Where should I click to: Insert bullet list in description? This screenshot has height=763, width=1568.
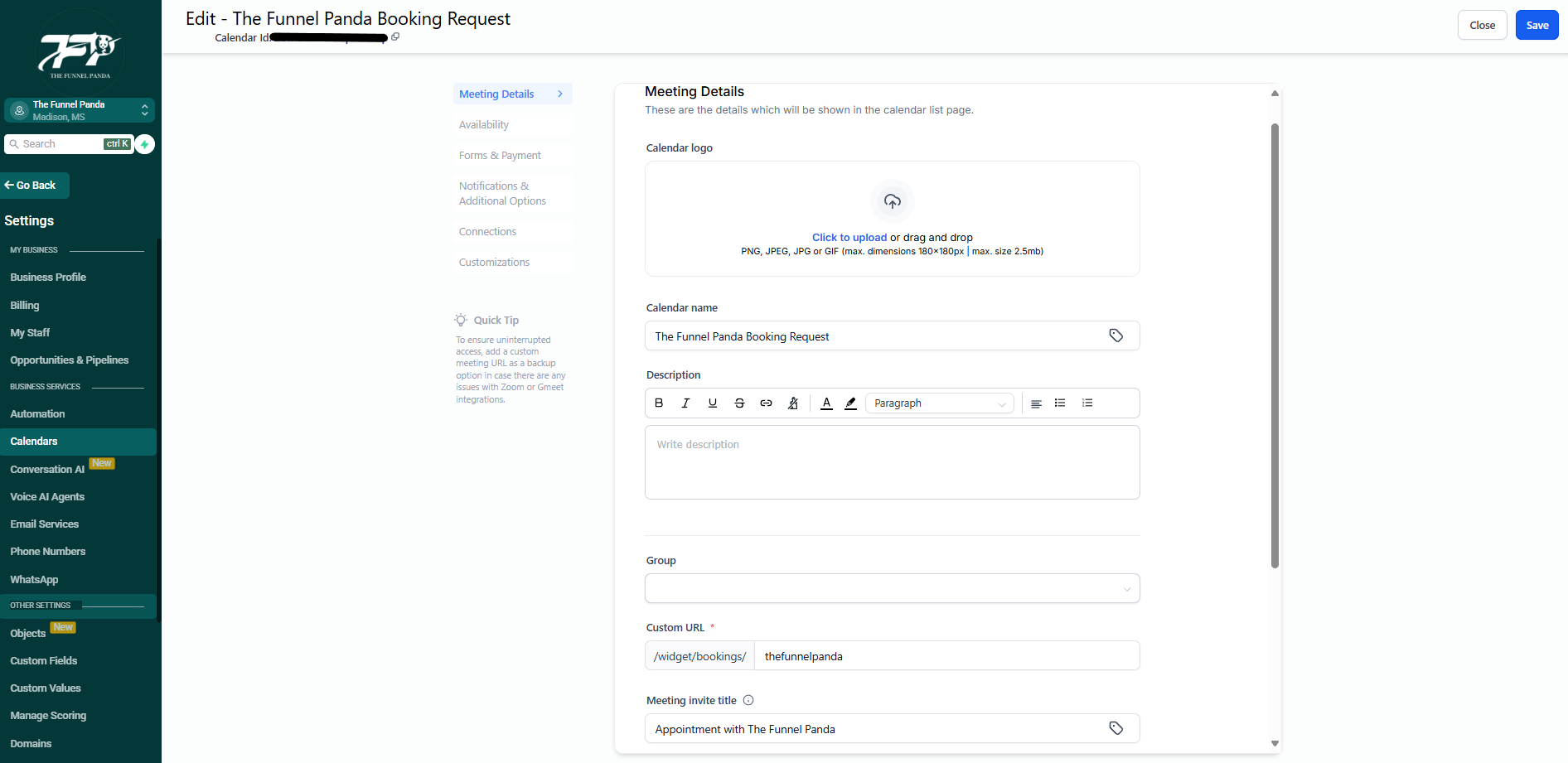click(x=1060, y=403)
